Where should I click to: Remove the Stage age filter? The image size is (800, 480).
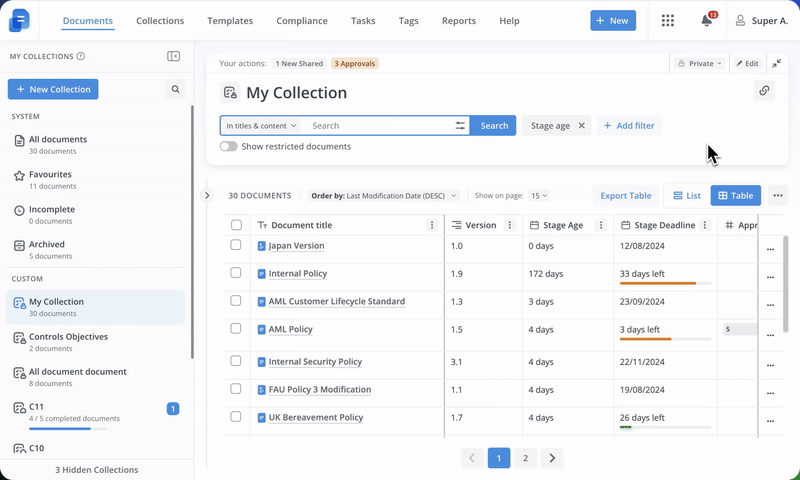581,125
